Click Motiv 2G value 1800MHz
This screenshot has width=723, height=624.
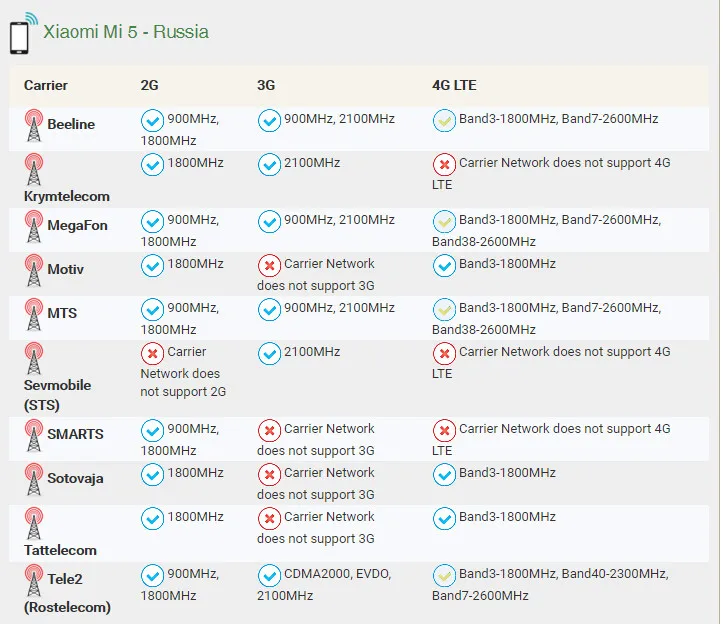pos(196,264)
